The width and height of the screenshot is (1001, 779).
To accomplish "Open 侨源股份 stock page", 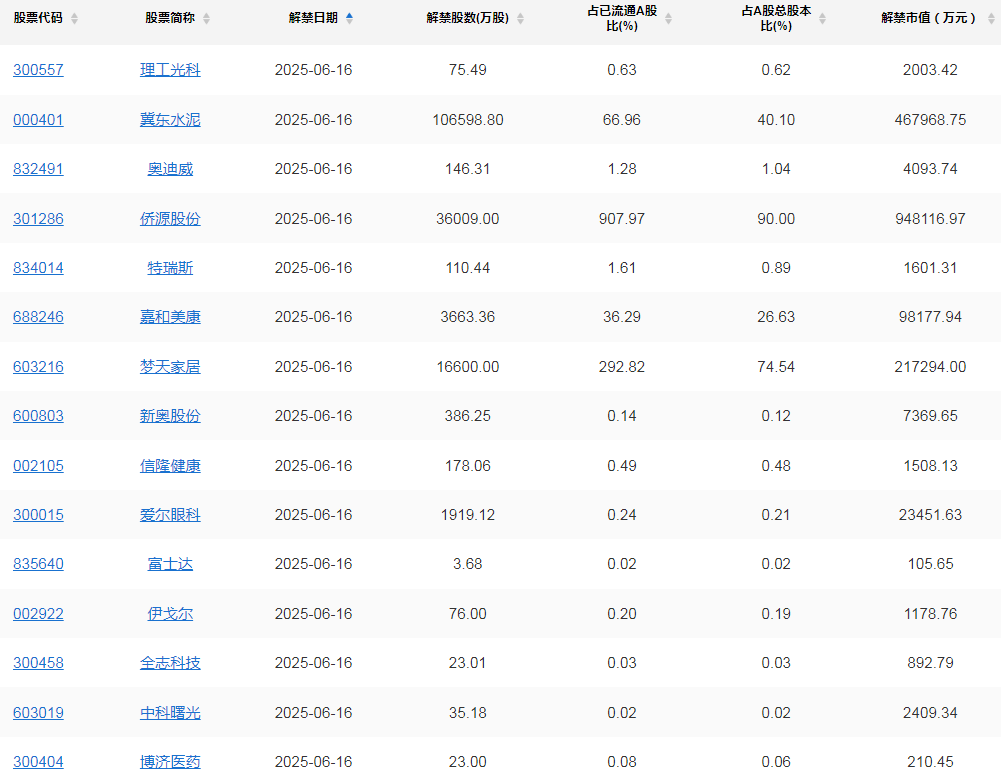I will click(170, 218).
